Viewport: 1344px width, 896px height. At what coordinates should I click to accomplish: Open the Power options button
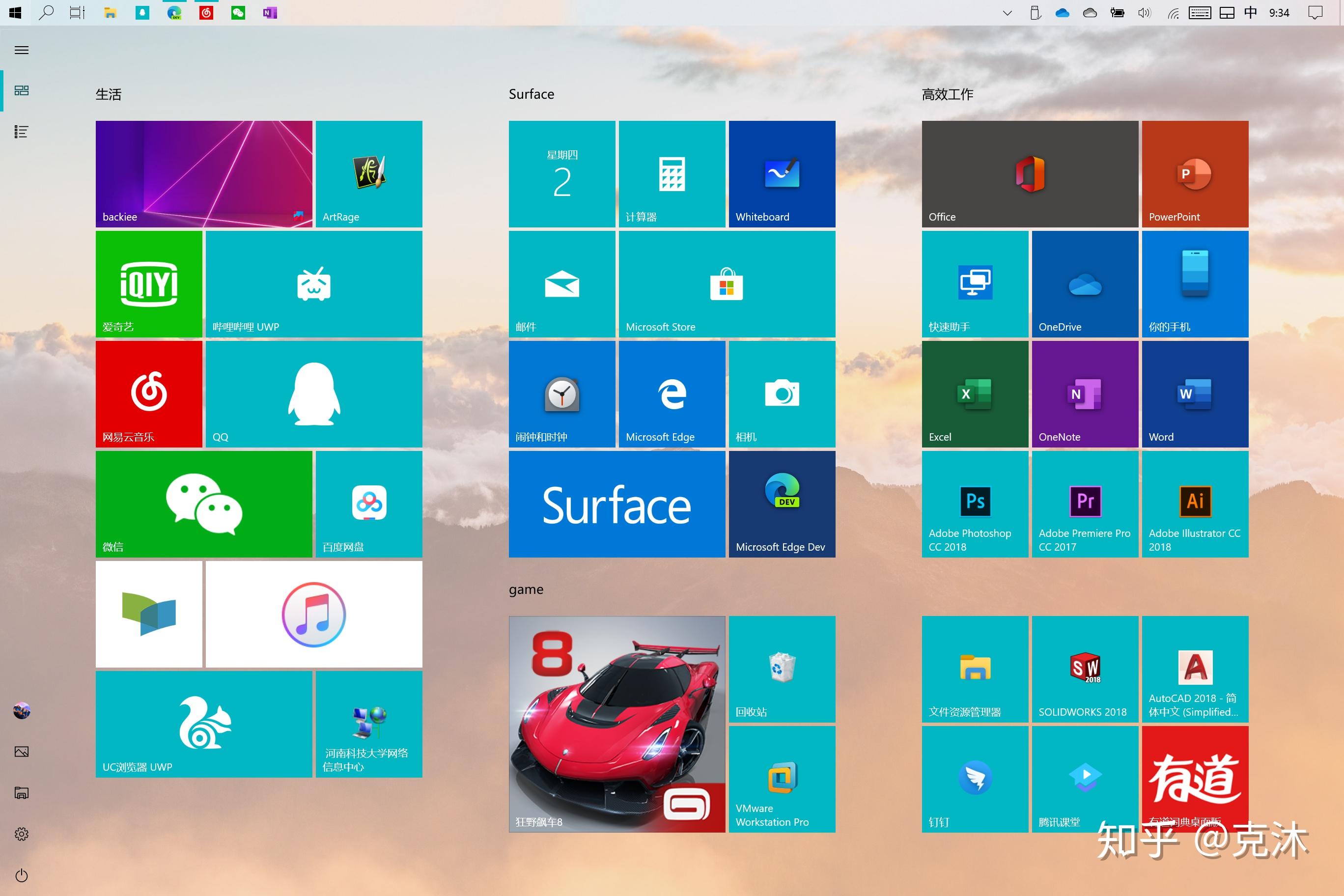tap(22, 875)
